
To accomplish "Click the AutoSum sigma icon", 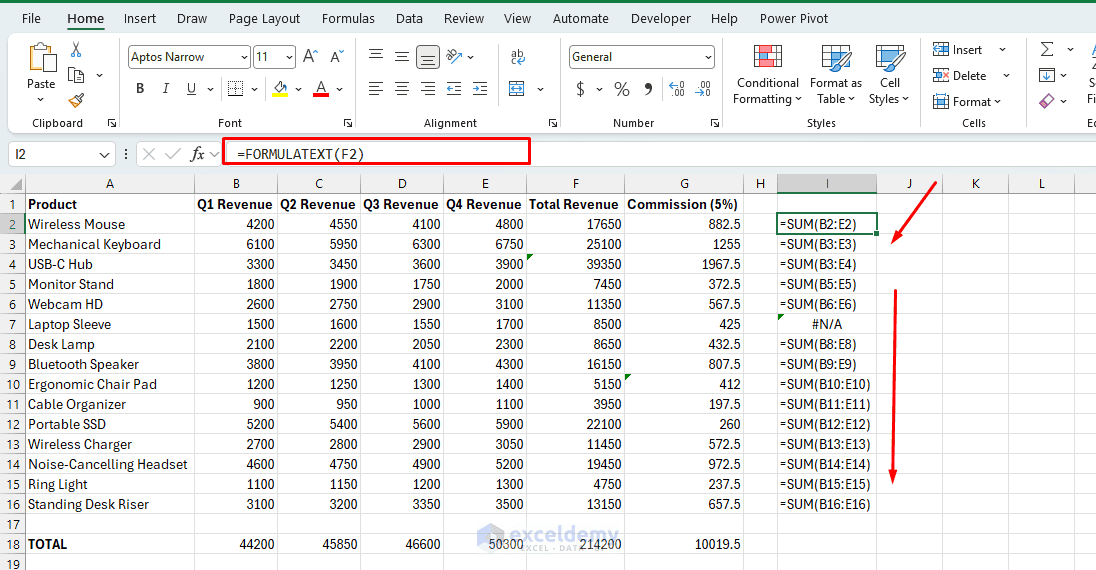I will tap(1047, 49).
